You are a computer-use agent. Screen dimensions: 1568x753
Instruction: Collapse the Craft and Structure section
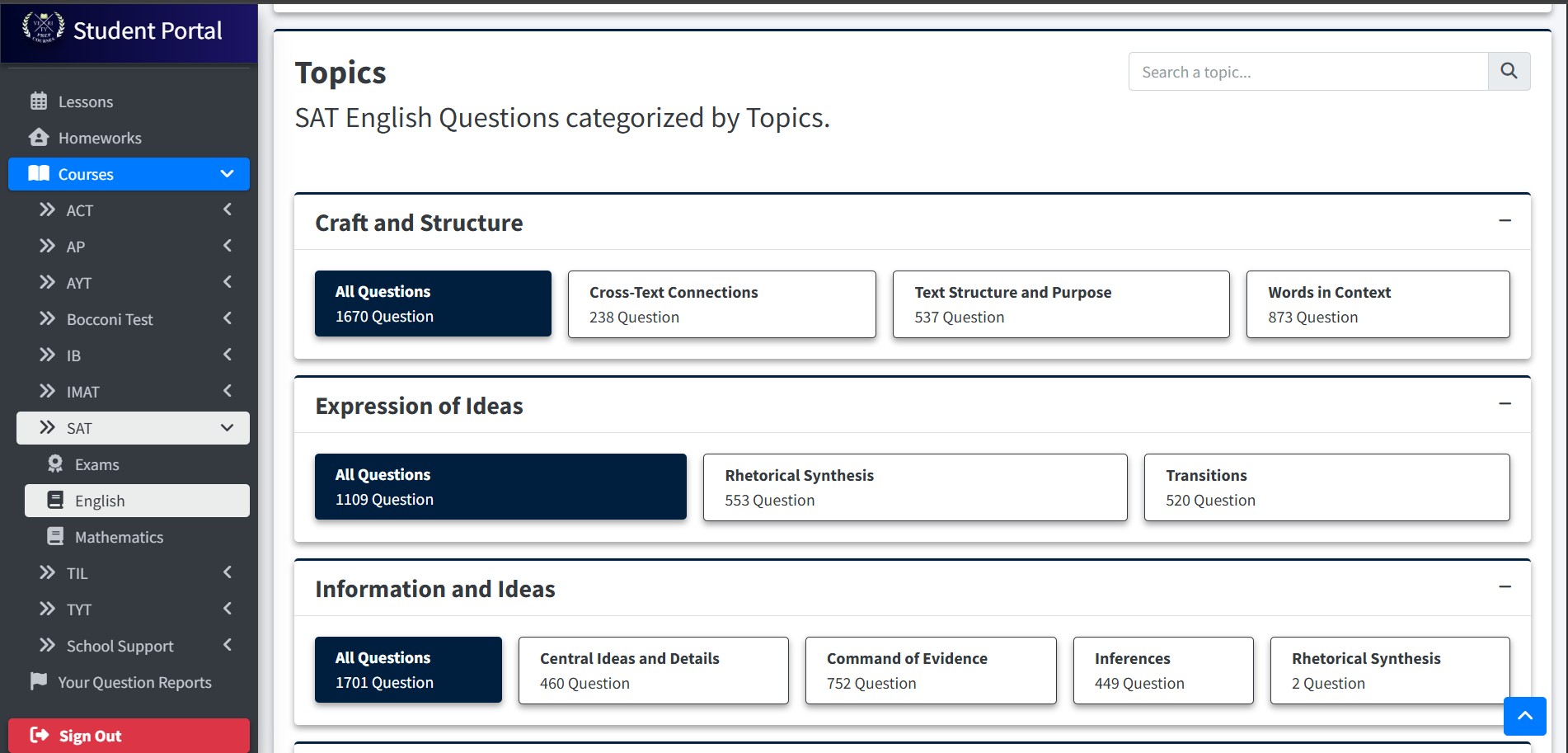click(1505, 221)
